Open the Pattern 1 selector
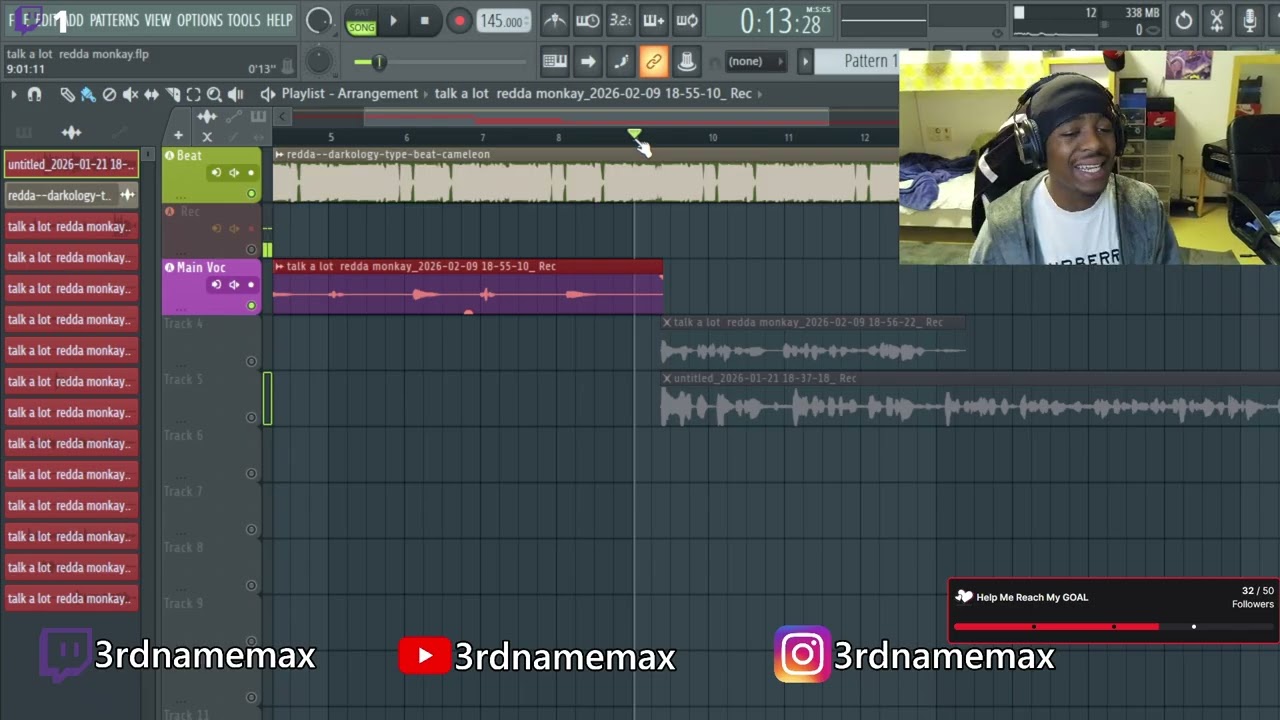1280x720 pixels. [857, 61]
